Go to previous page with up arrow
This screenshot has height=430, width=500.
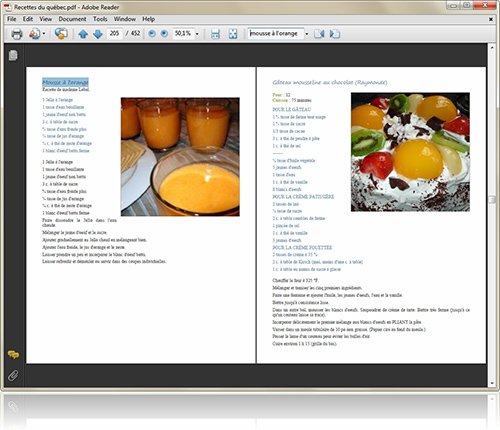click(83, 34)
